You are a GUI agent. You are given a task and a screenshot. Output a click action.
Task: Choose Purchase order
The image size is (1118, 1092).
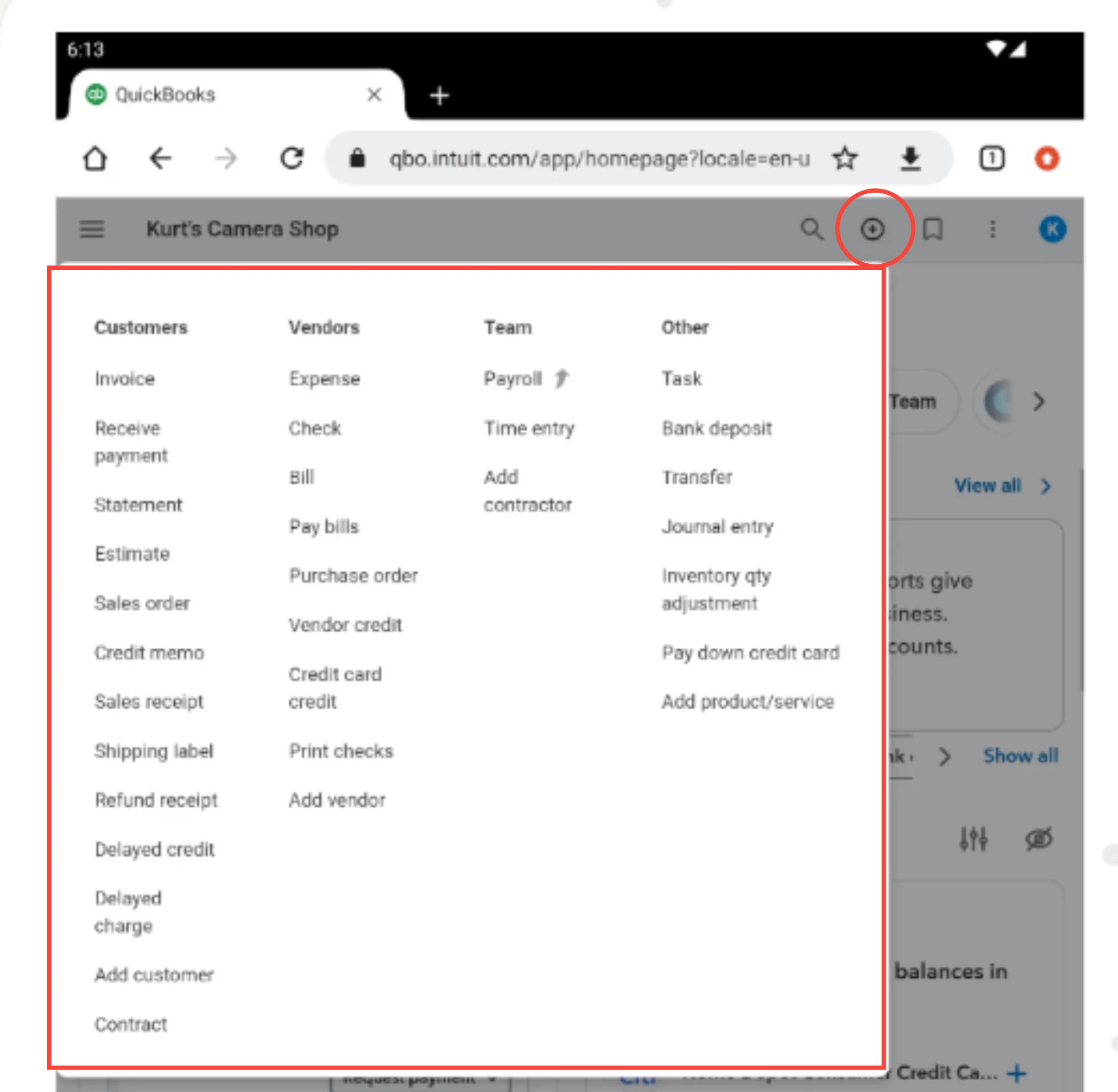pos(353,575)
